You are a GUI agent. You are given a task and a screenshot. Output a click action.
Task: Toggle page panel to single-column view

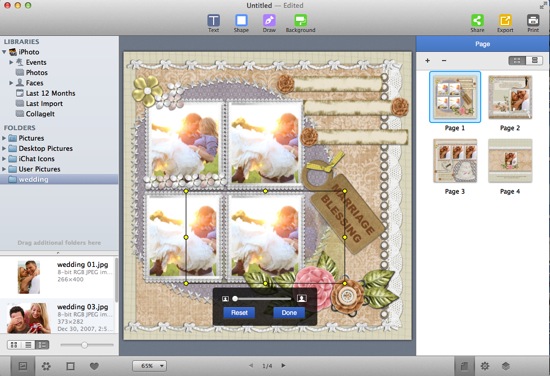(534, 60)
